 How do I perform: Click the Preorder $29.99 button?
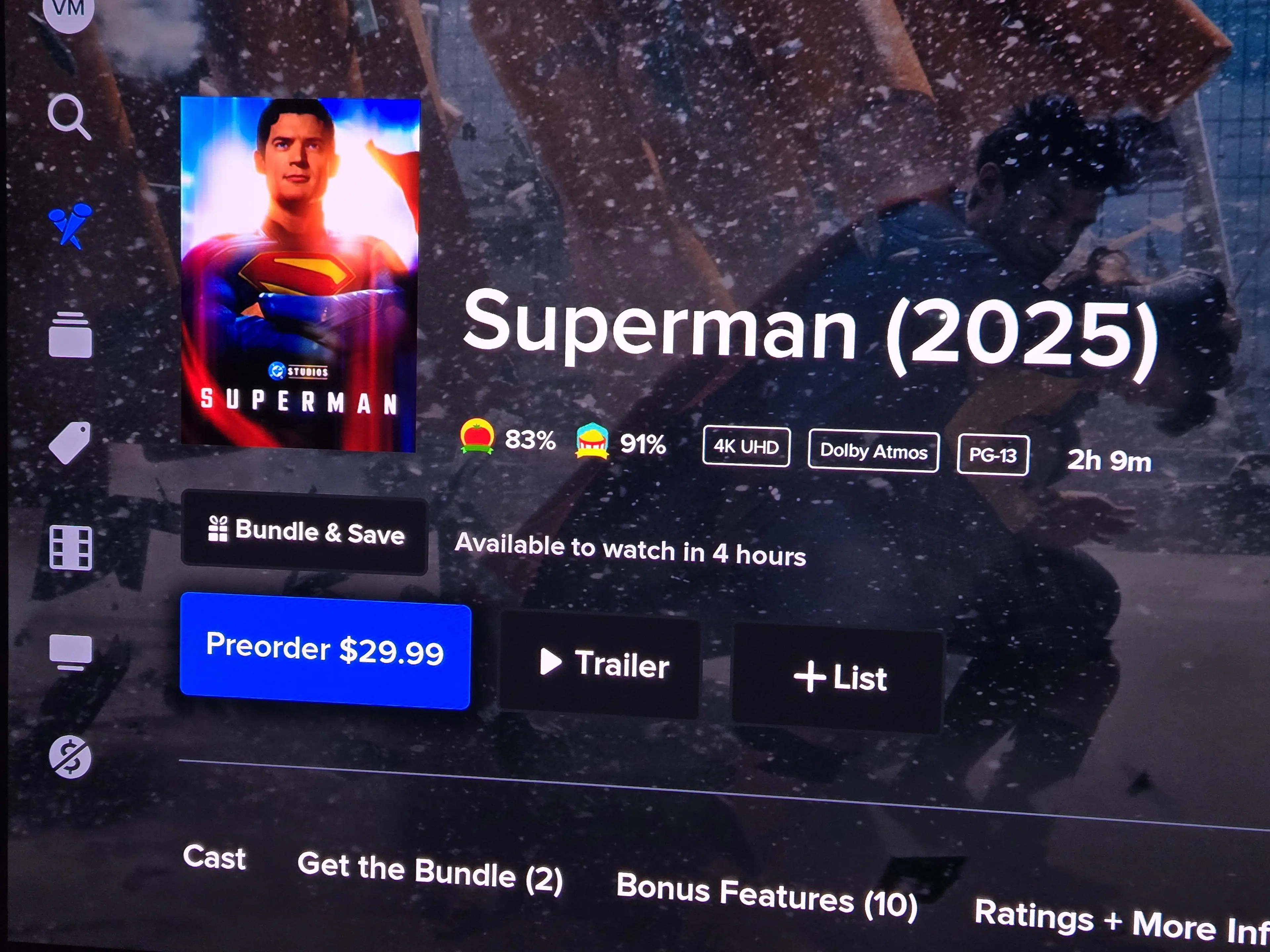coord(325,651)
